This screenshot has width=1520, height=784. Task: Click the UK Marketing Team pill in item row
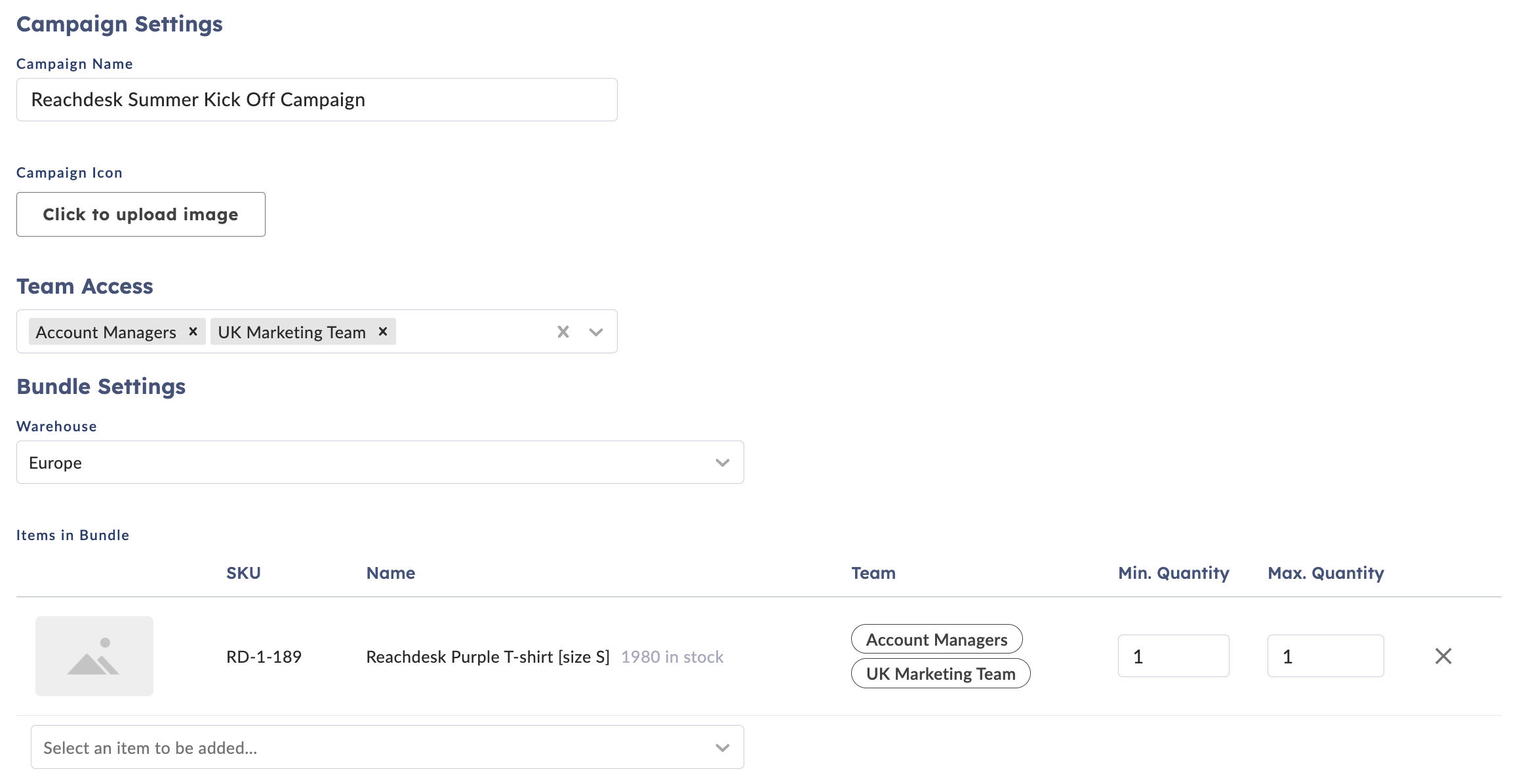point(940,673)
